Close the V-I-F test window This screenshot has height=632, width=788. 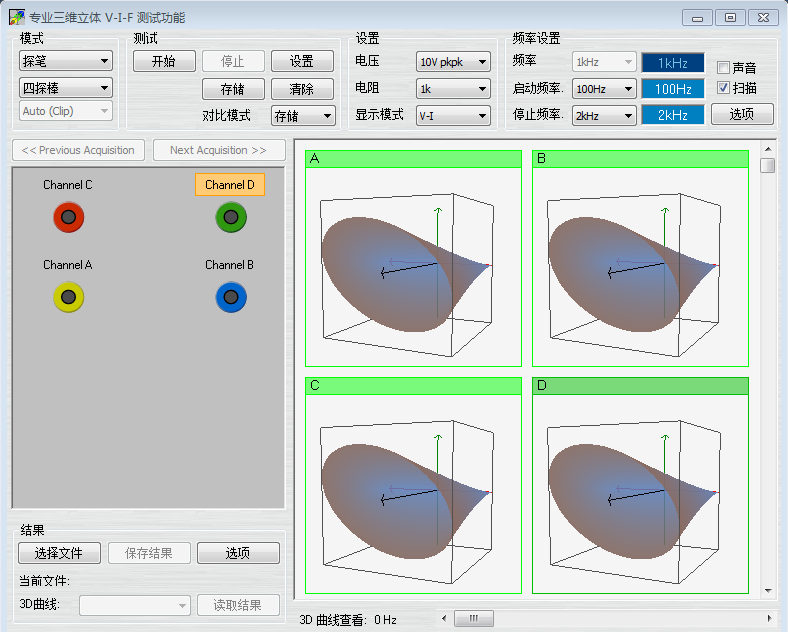[x=763, y=18]
